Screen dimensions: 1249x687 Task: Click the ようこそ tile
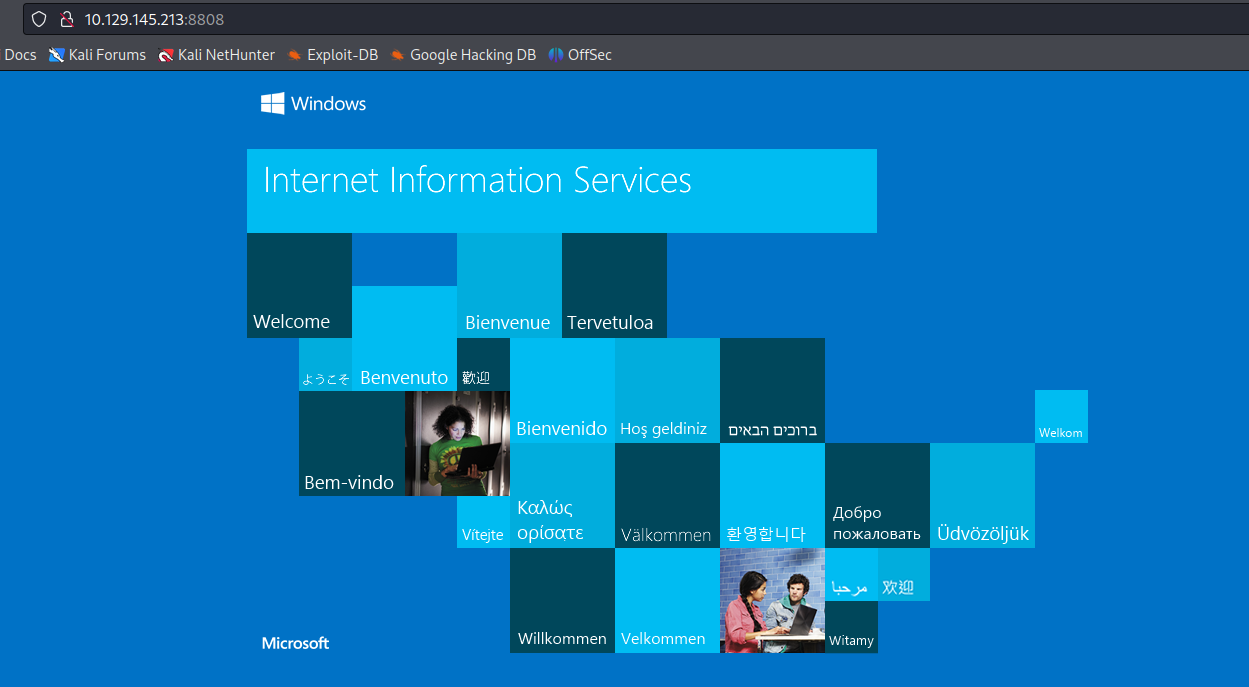[325, 364]
